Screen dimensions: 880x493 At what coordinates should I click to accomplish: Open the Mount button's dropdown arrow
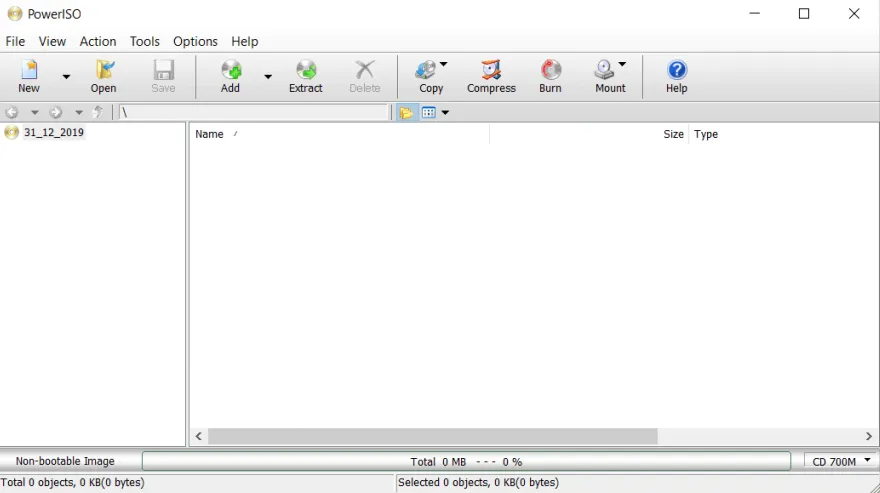pos(622,65)
